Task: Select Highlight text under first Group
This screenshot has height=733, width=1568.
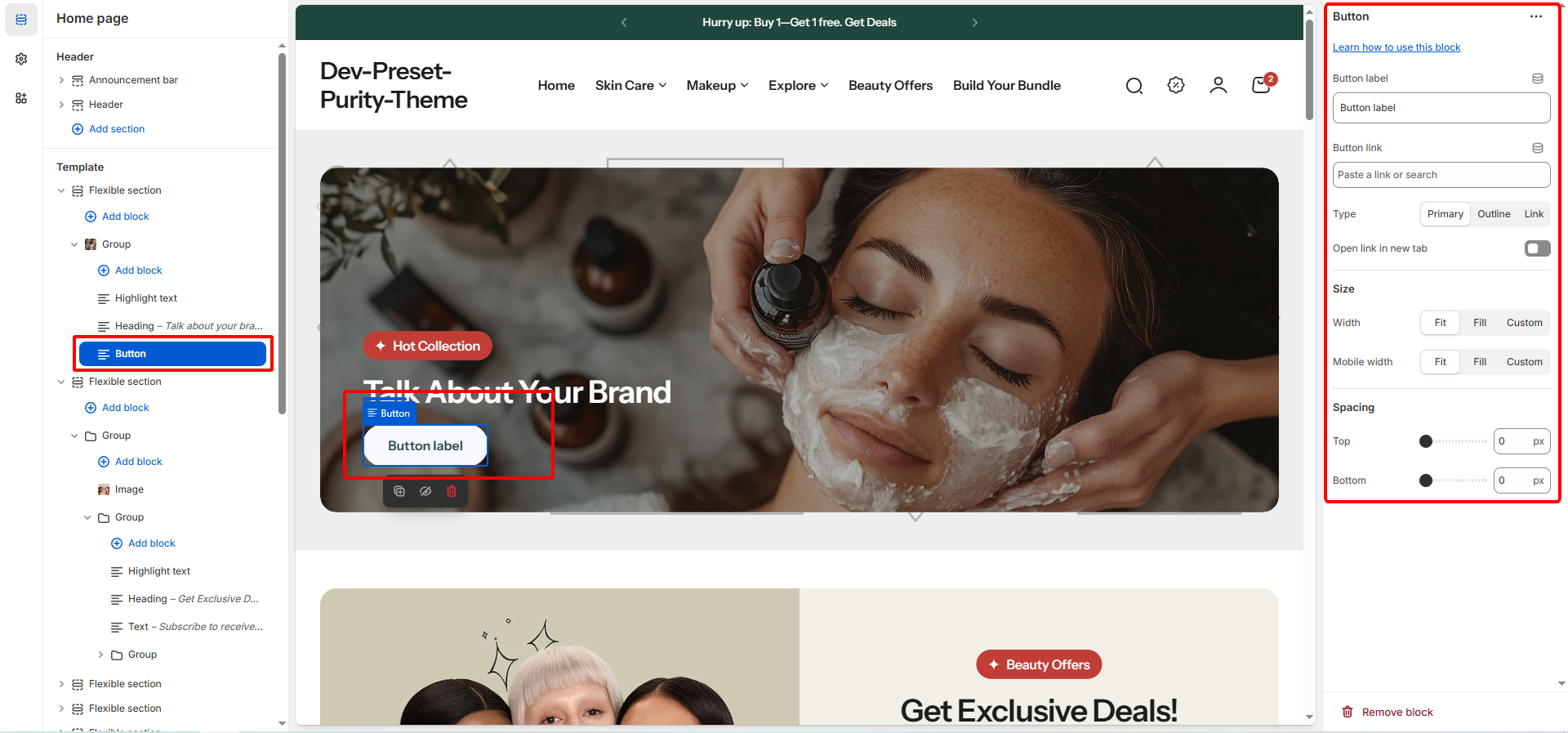Action: [145, 298]
